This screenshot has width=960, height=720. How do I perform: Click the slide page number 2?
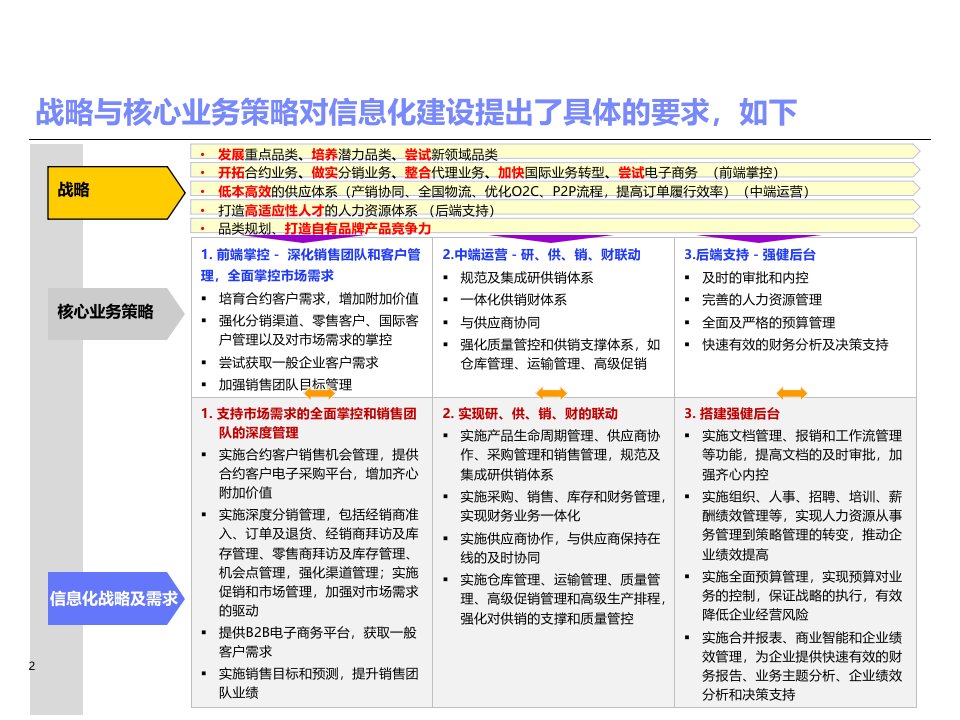coord(32,666)
